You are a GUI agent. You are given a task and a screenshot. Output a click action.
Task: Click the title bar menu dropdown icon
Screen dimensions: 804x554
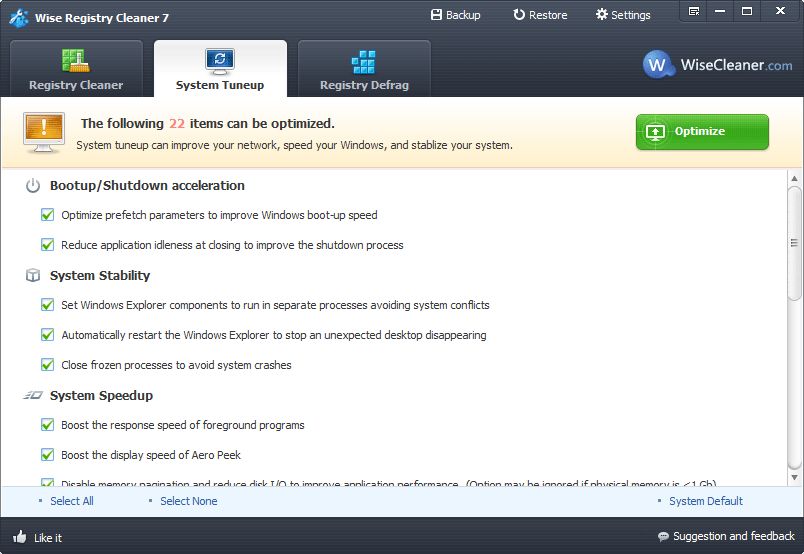pos(693,12)
